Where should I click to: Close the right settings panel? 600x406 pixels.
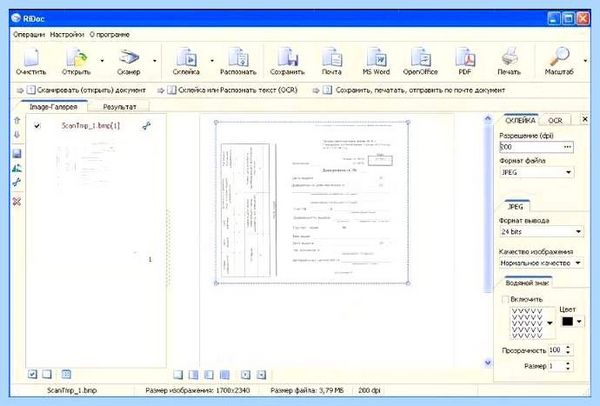[x=585, y=119]
